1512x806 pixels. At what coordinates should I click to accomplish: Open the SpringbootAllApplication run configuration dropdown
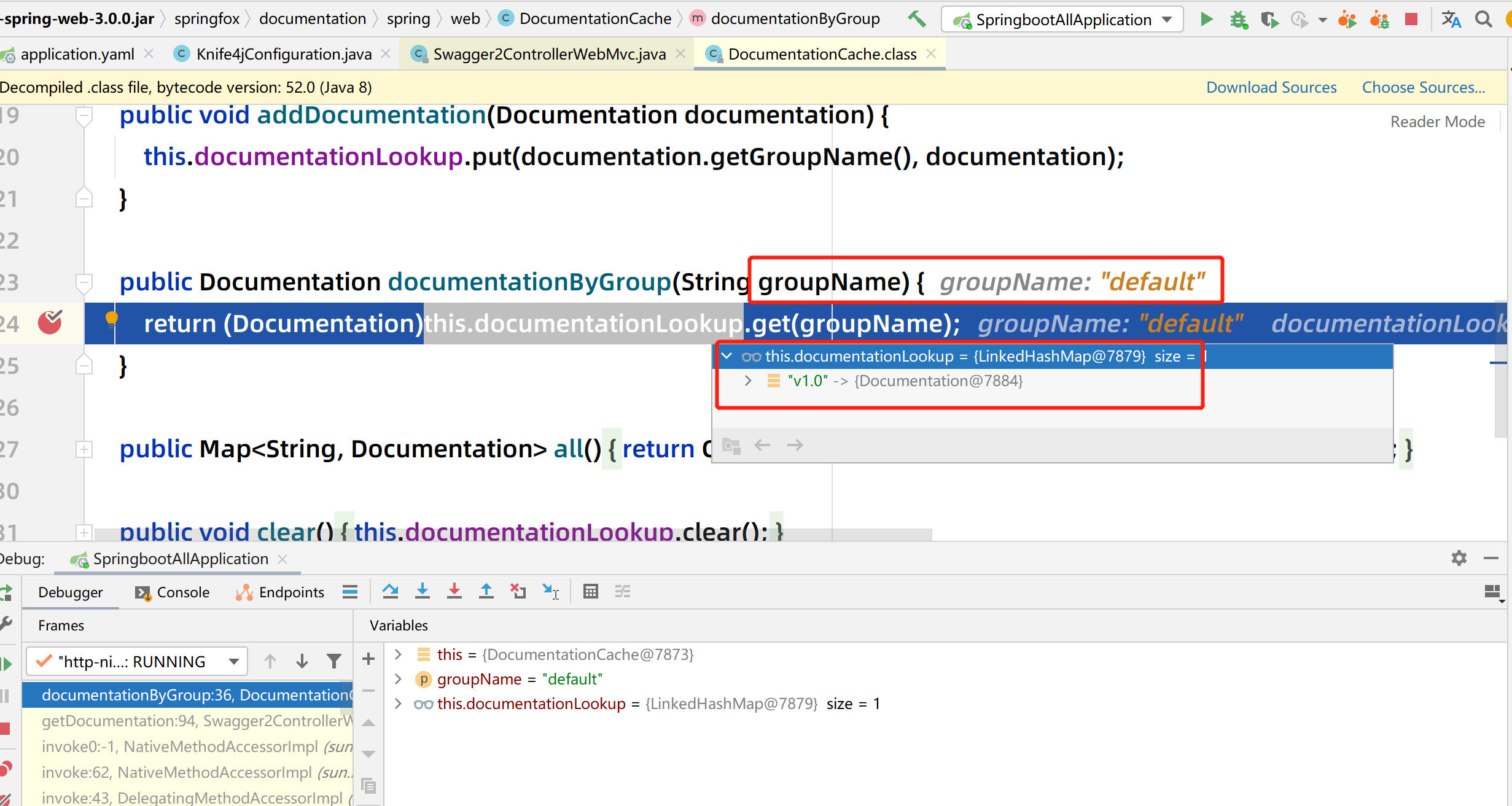click(1062, 20)
